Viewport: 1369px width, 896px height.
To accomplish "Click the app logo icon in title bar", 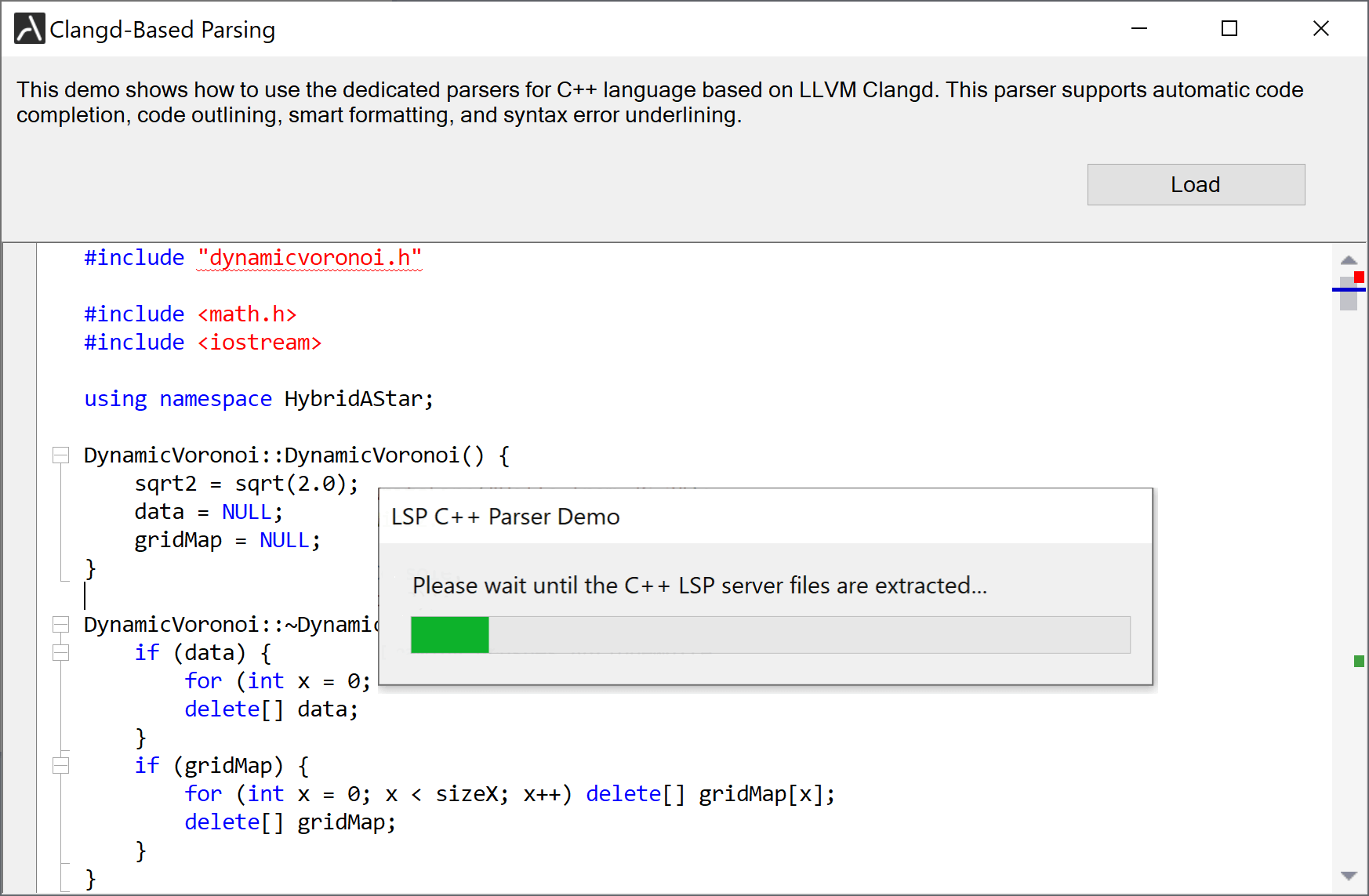I will [x=30, y=29].
